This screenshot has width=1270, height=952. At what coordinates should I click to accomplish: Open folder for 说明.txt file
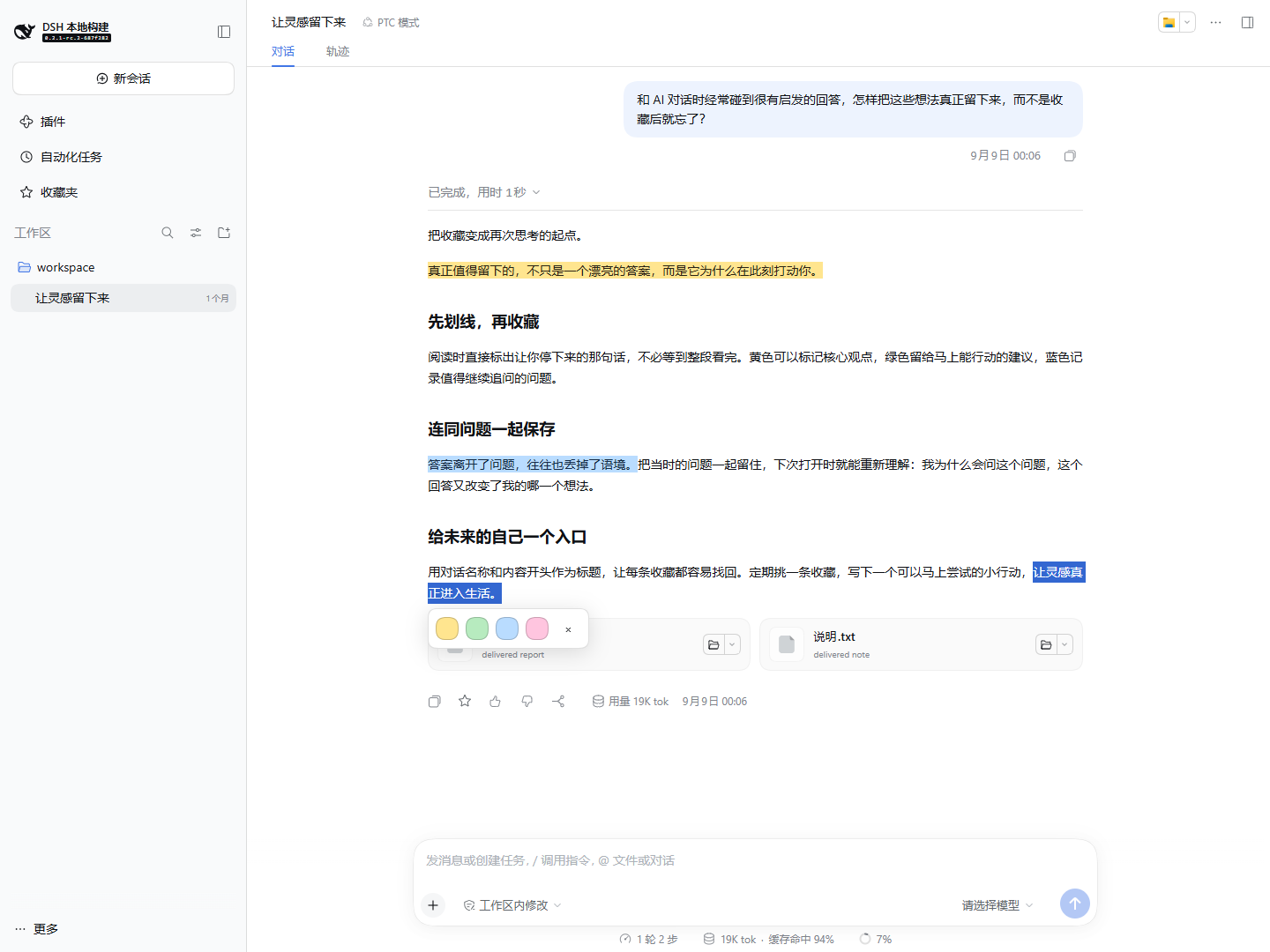coord(1047,645)
